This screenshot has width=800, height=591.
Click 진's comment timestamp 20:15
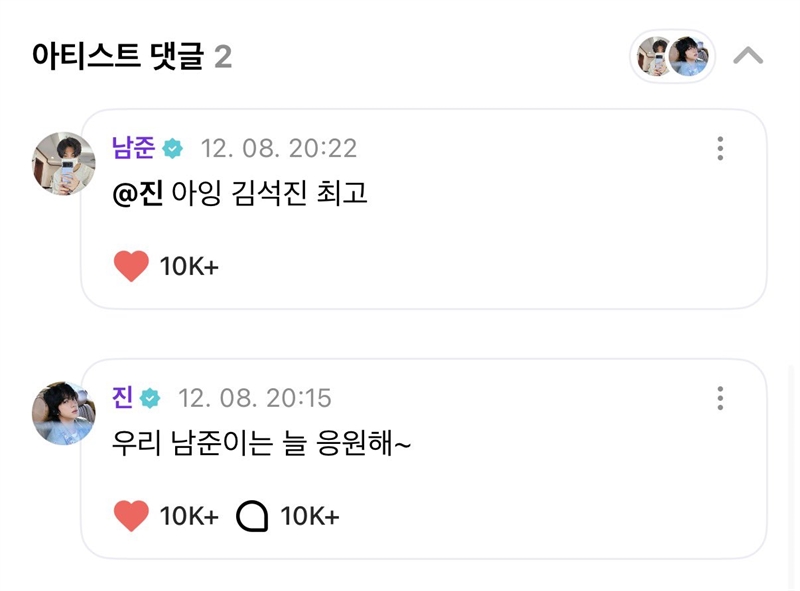coord(254,398)
